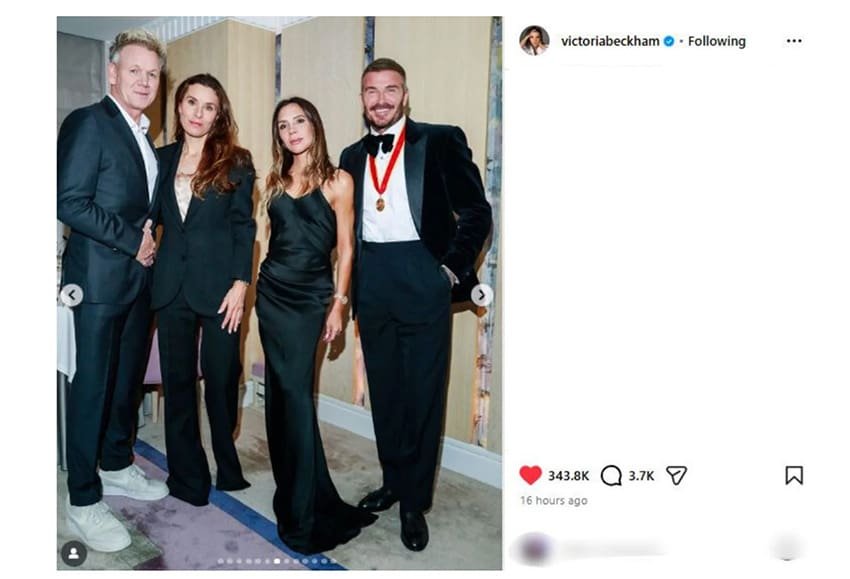This screenshot has width=850, height=579.
Task: Select the active highlighted carousel dot
Action: point(277,561)
